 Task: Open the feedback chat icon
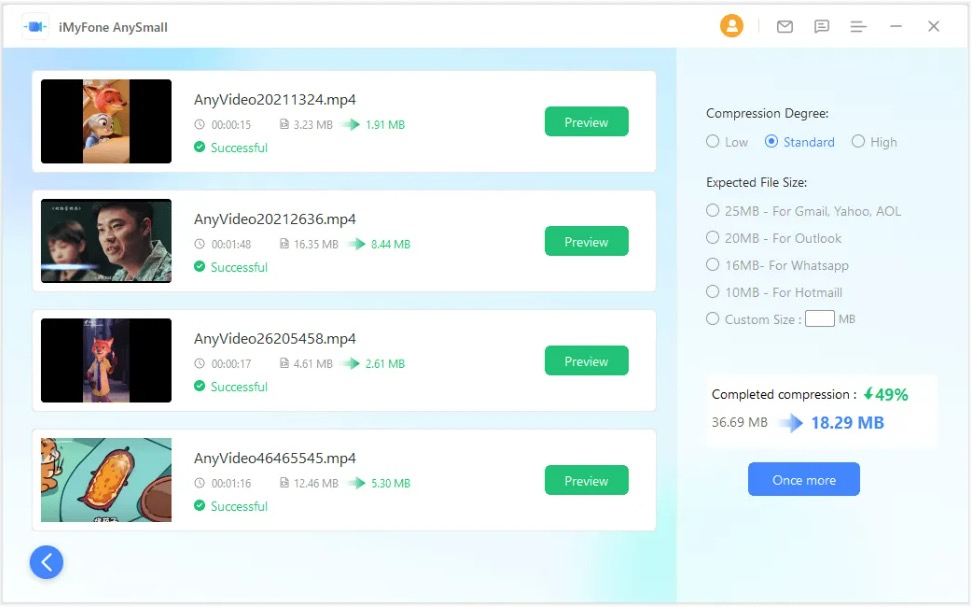point(821,27)
